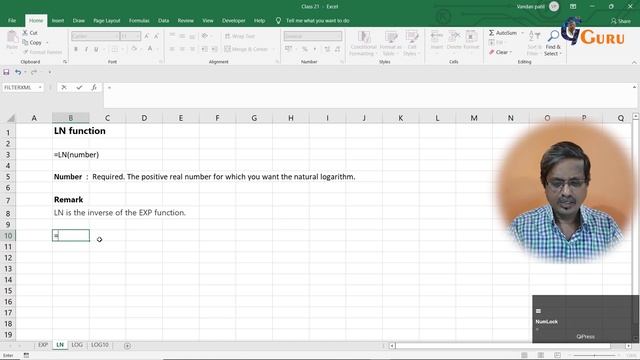Cancel the formula entry with X icon

pos(64,87)
